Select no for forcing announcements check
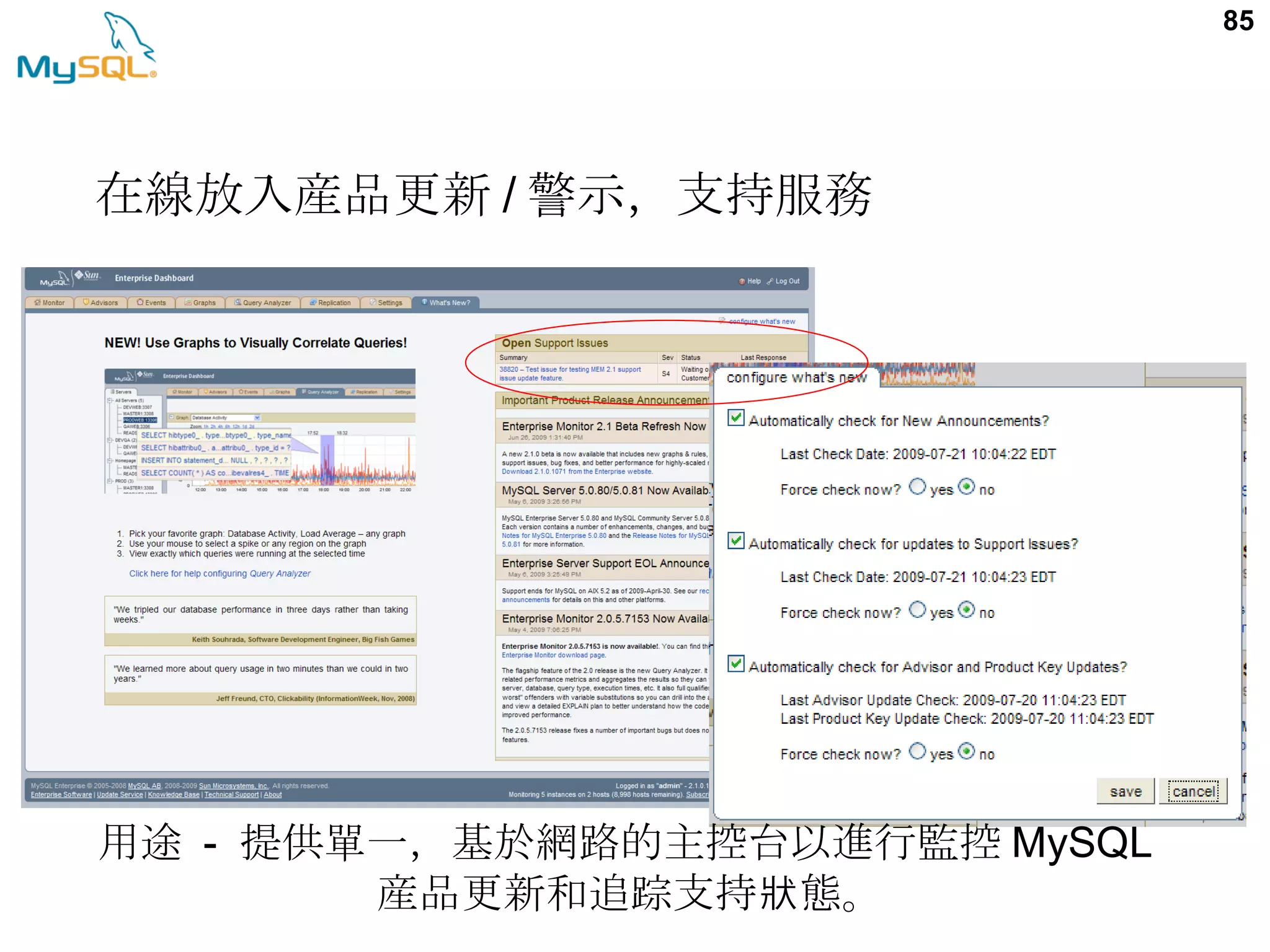The height and width of the screenshot is (952, 1270). click(x=967, y=487)
